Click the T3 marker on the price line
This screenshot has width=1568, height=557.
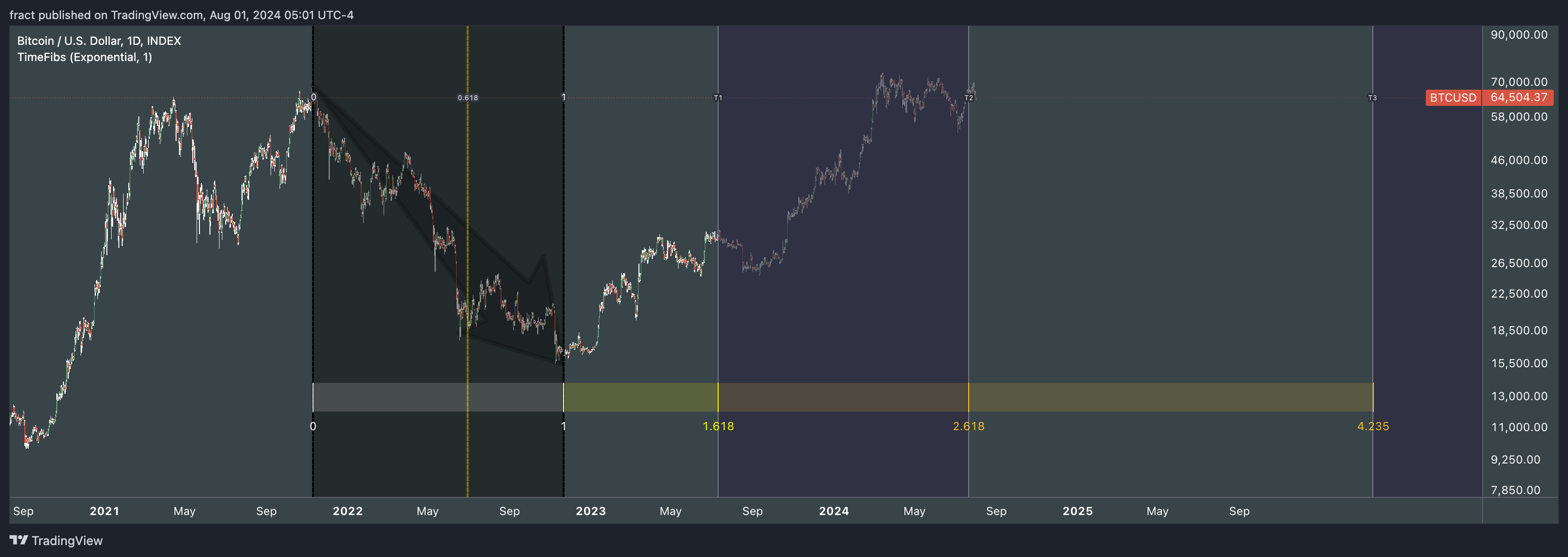click(1373, 97)
